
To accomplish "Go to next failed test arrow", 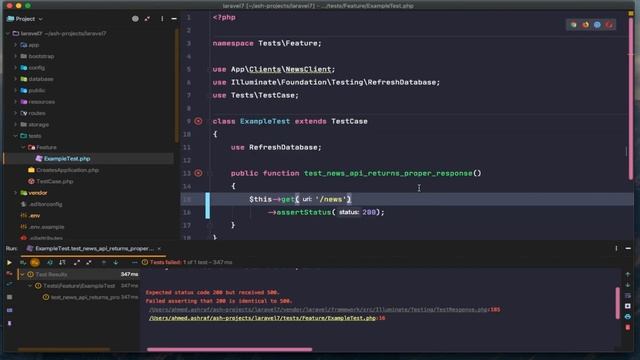I will (x=116, y=262).
